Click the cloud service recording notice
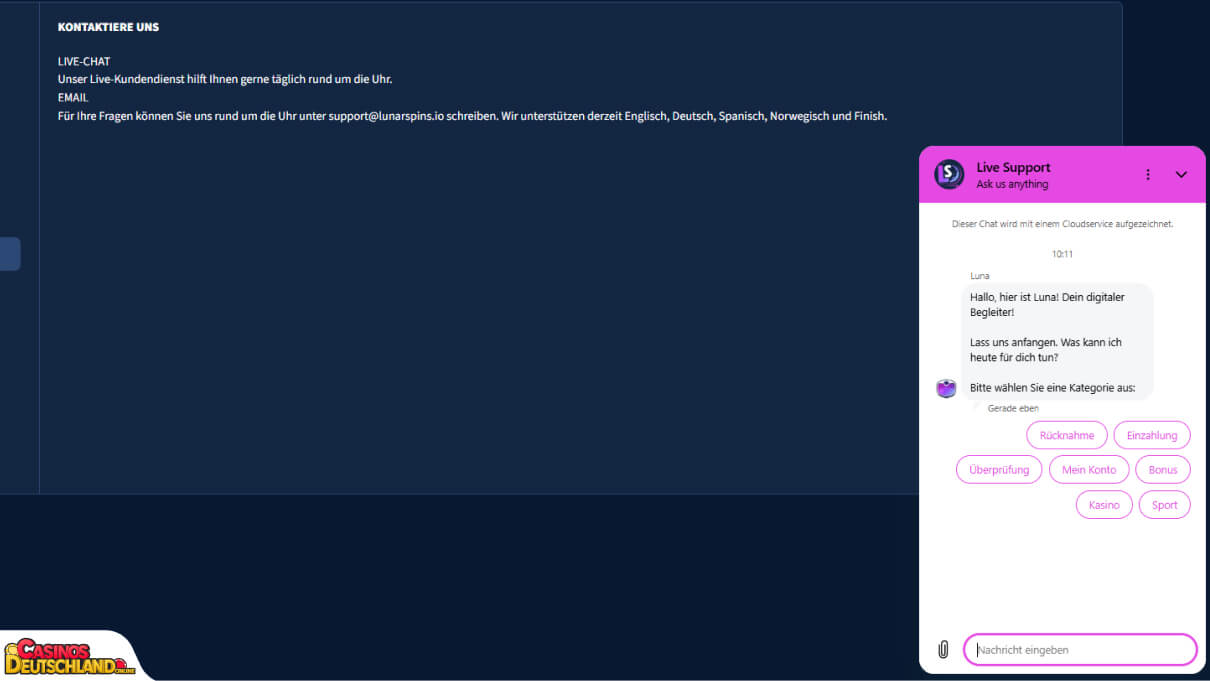Screen dimensions: 1210x681 click(1062, 224)
